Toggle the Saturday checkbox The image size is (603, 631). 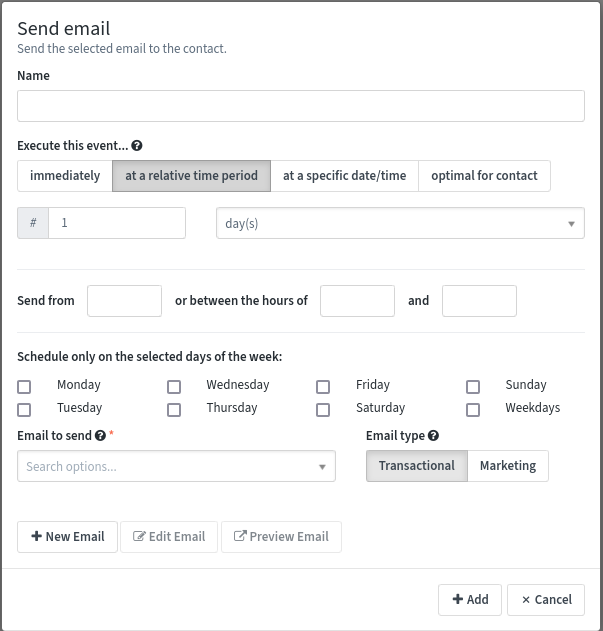pos(323,409)
